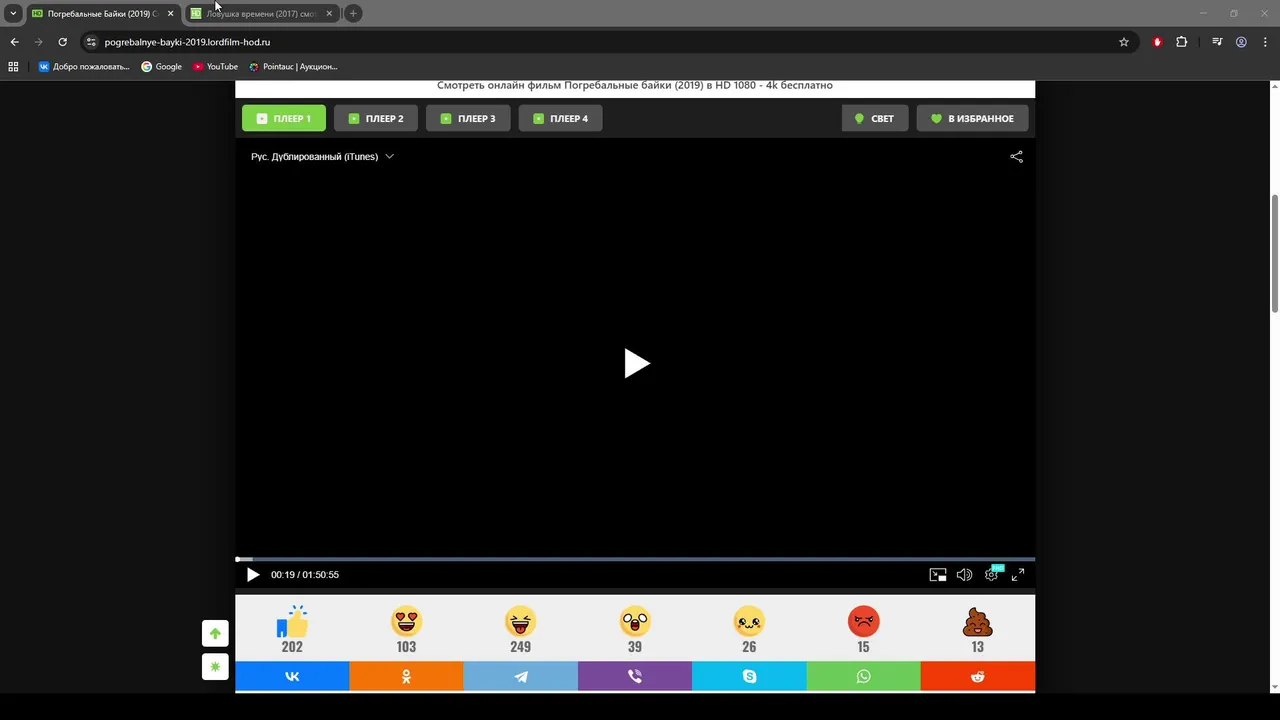
Task: Switch to ПЛЕЕР 2 tab
Action: (376, 118)
